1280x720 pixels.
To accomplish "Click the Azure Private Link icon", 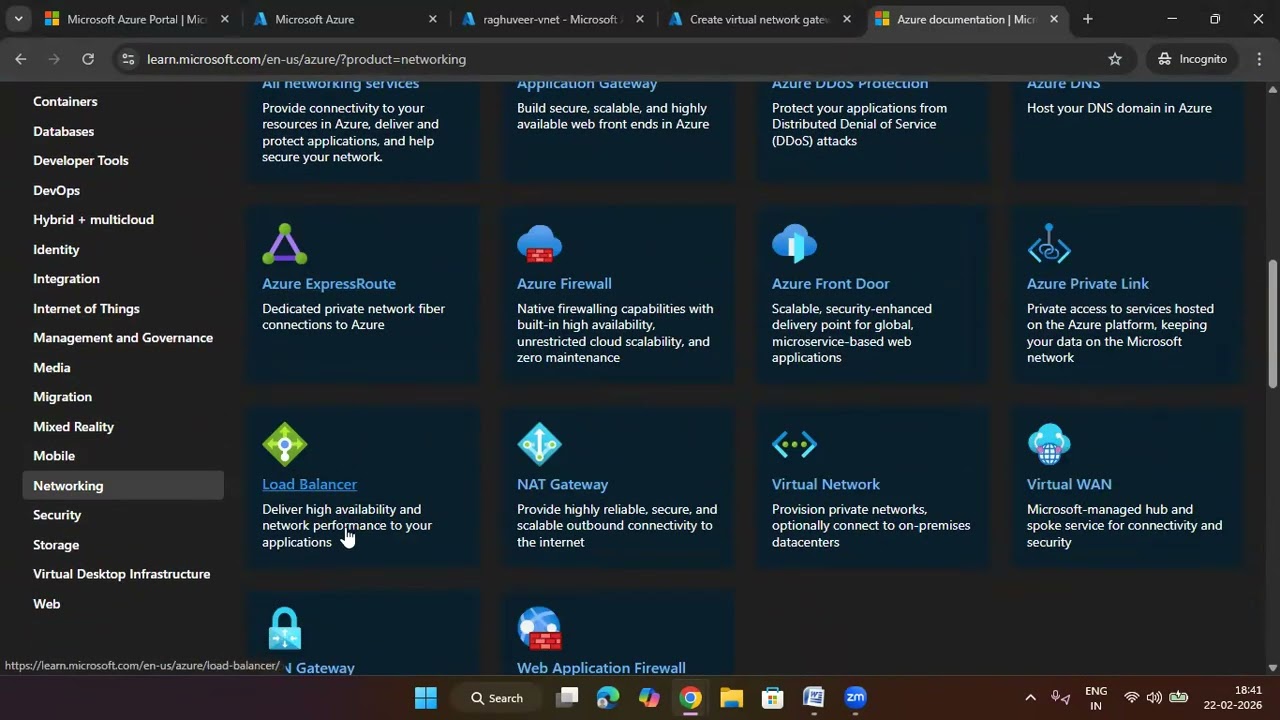I will coord(1049,244).
